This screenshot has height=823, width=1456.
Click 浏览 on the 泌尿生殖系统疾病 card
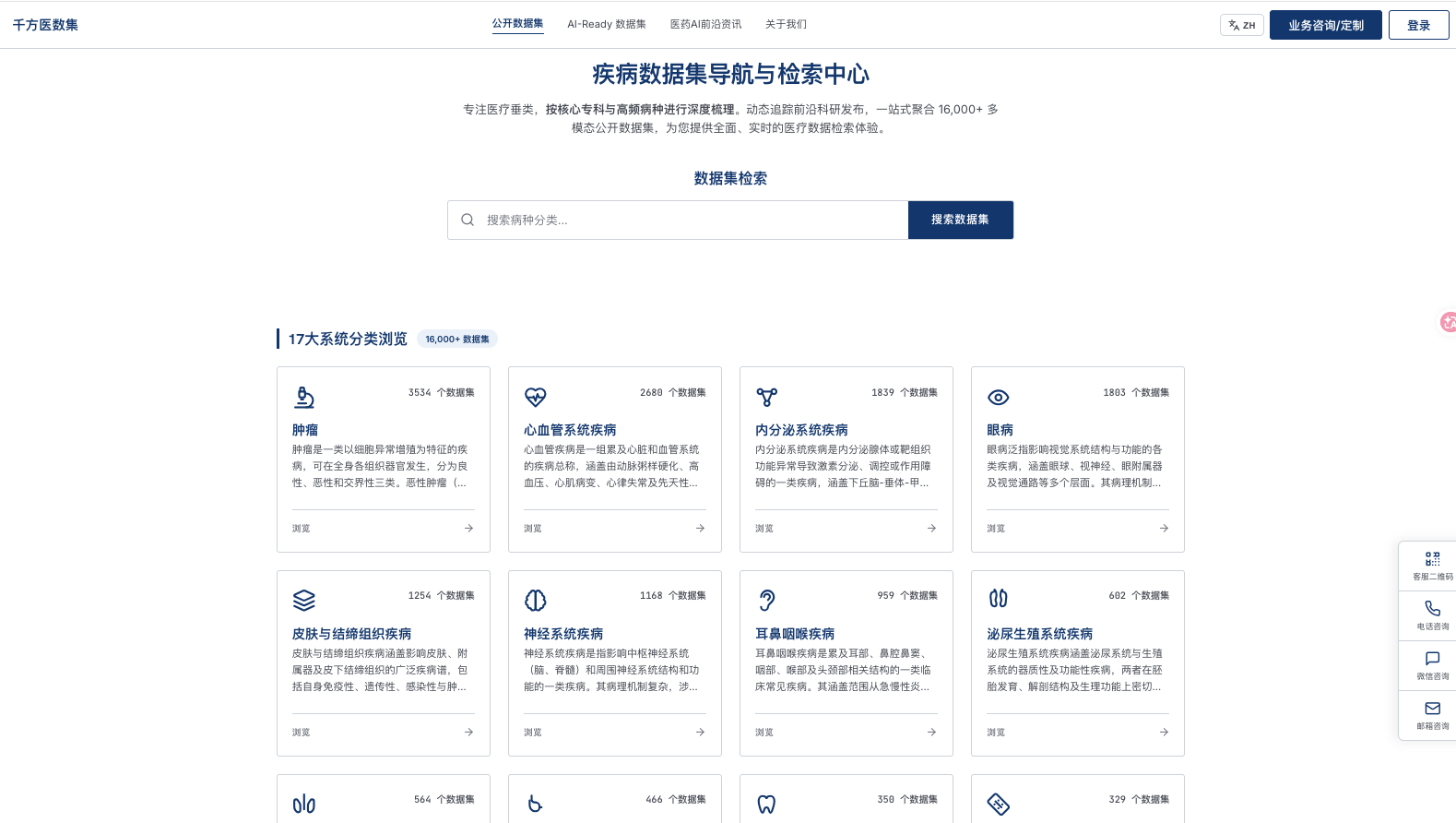(996, 733)
